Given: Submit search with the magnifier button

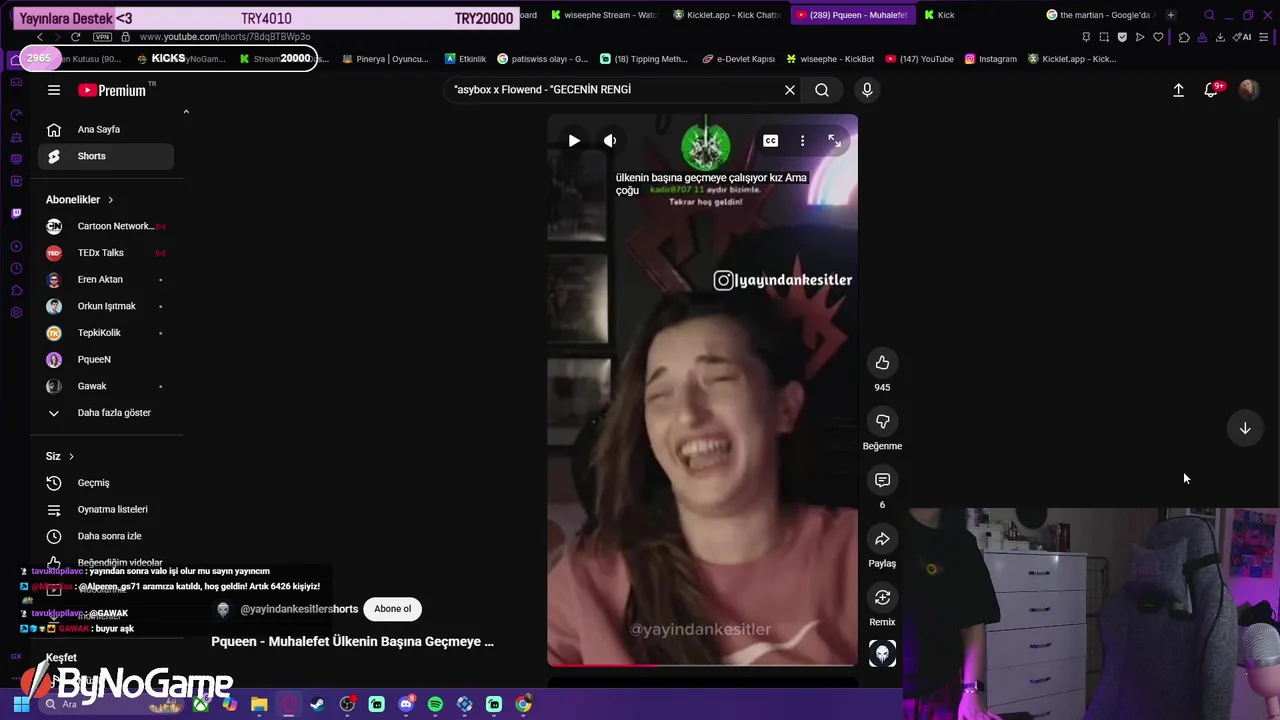Looking at the screenshot, I should pyautogui.click(x=822, y=90).
